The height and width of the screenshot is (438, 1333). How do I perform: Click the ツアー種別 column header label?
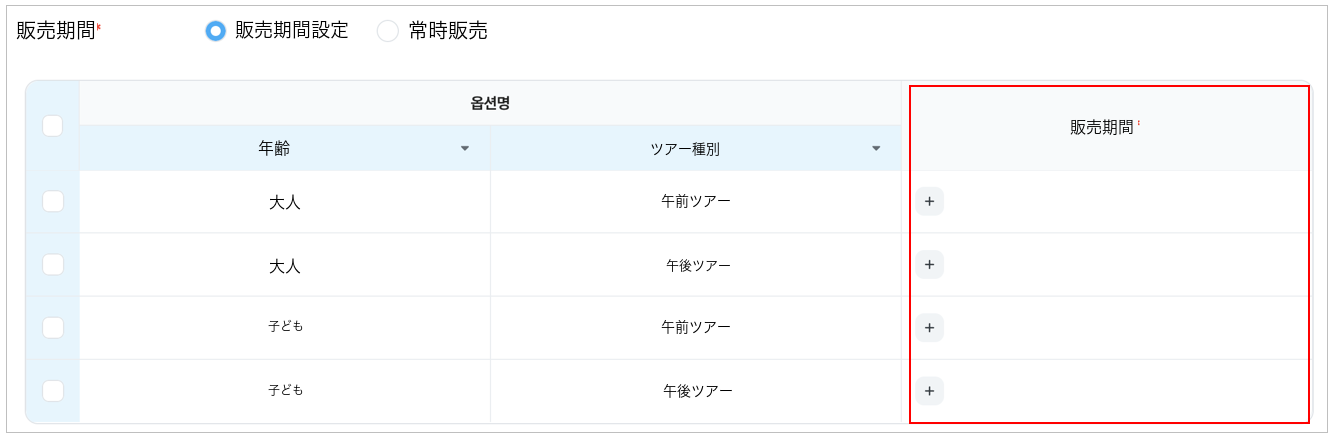685,149
